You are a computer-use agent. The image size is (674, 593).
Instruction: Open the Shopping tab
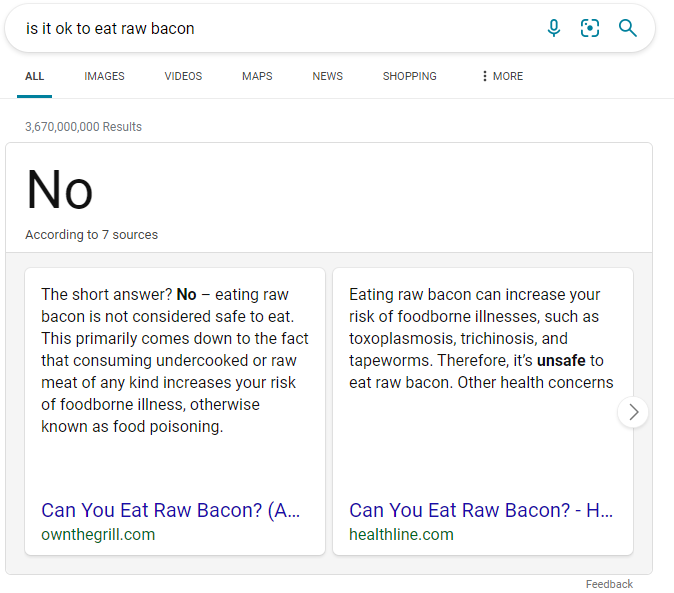click(x=409, y=76)
